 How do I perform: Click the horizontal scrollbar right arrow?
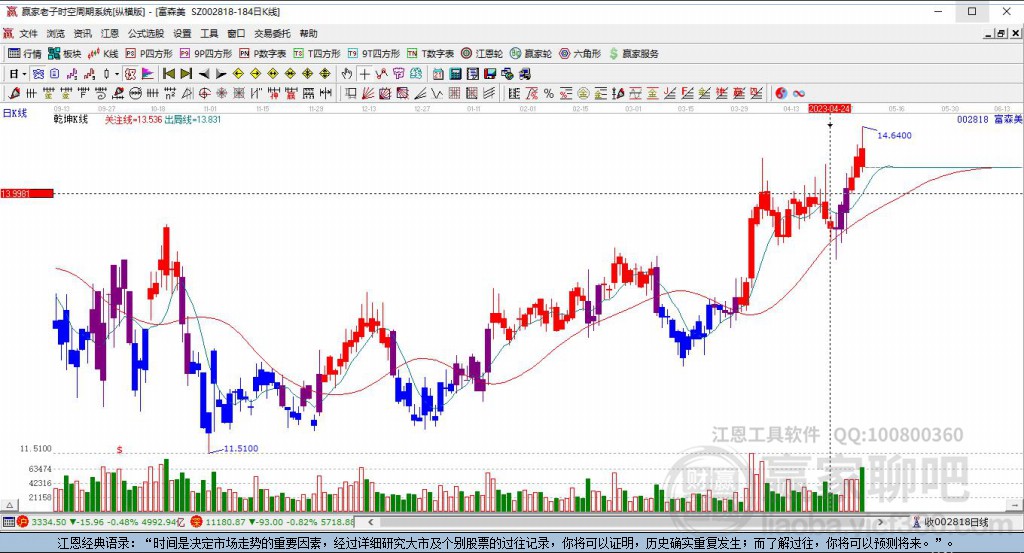[880, 522]
